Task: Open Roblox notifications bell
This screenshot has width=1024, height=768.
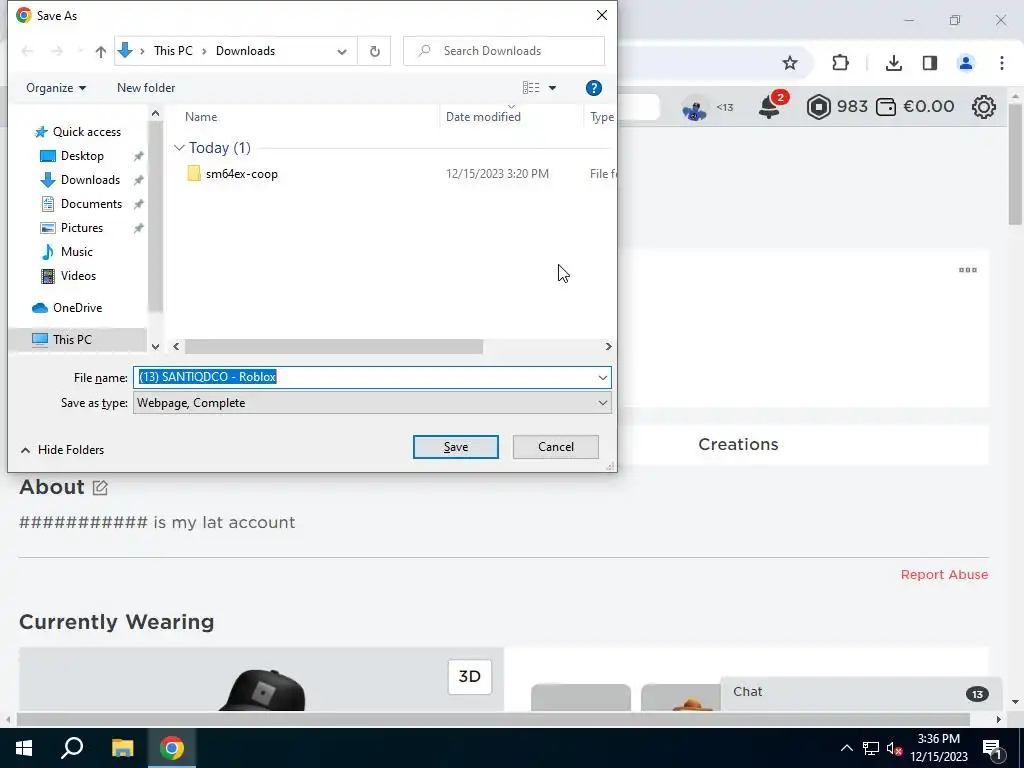Action: point(771,106)
